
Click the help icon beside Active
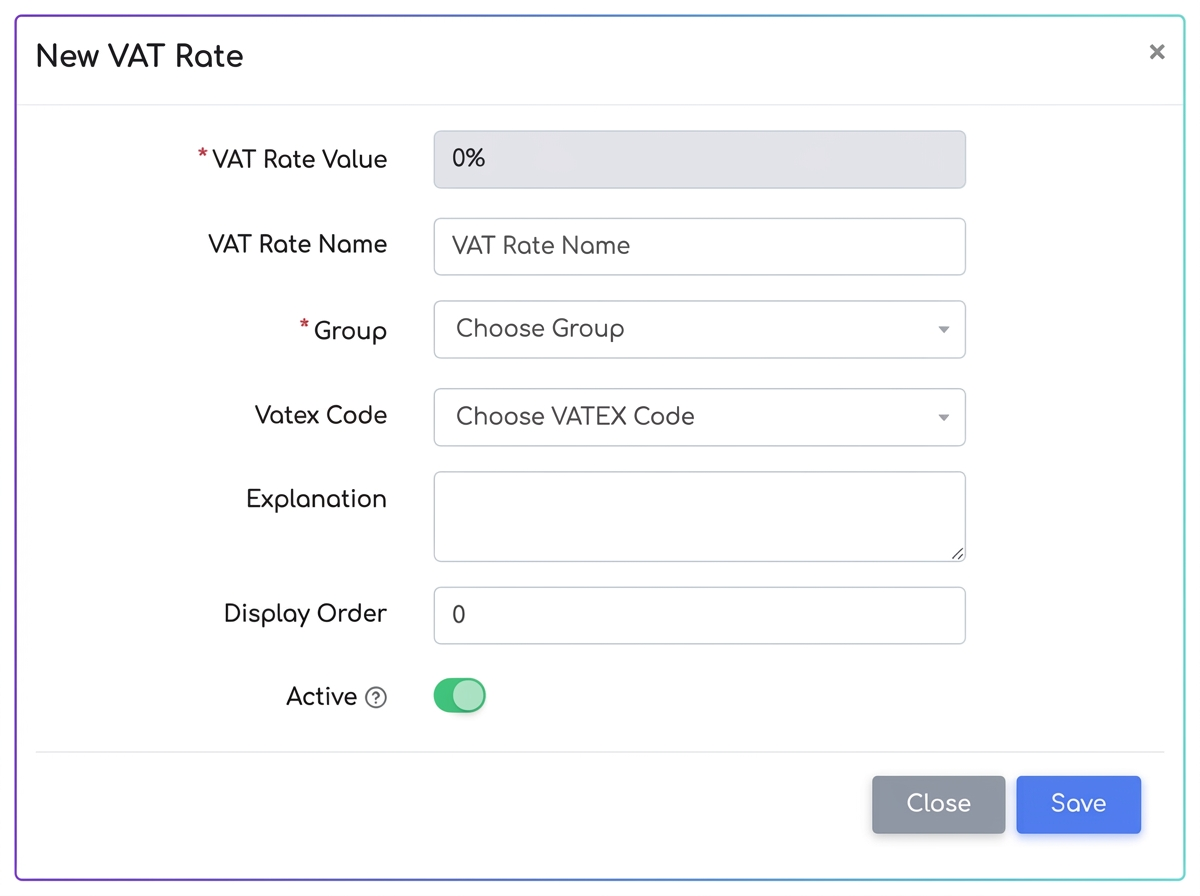[376, 698]
